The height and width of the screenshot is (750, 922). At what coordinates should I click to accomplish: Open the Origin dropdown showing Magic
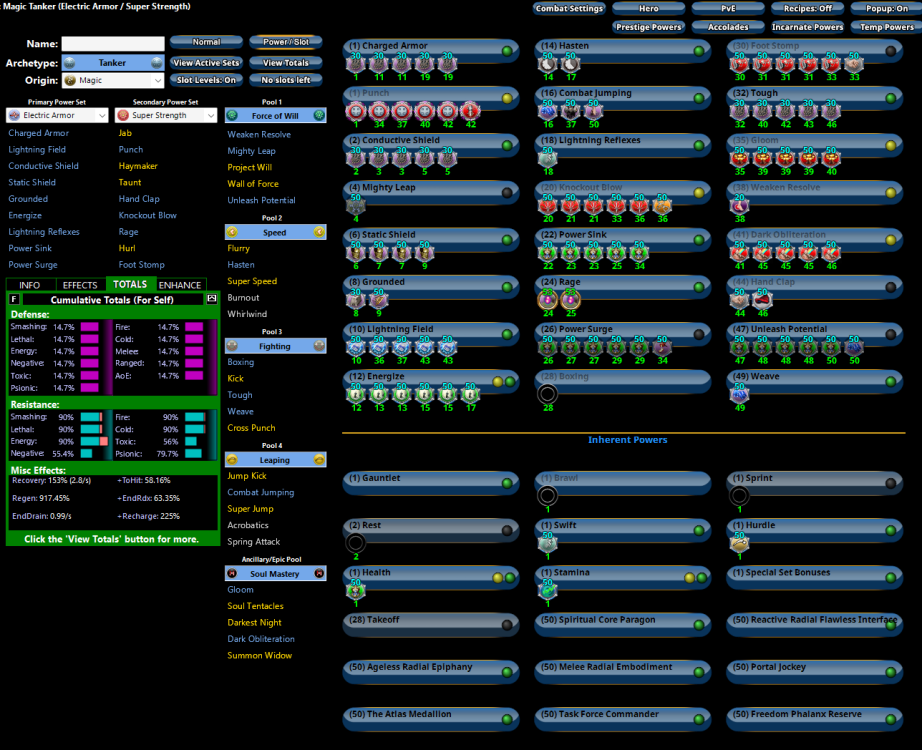[x=112, y=80]
